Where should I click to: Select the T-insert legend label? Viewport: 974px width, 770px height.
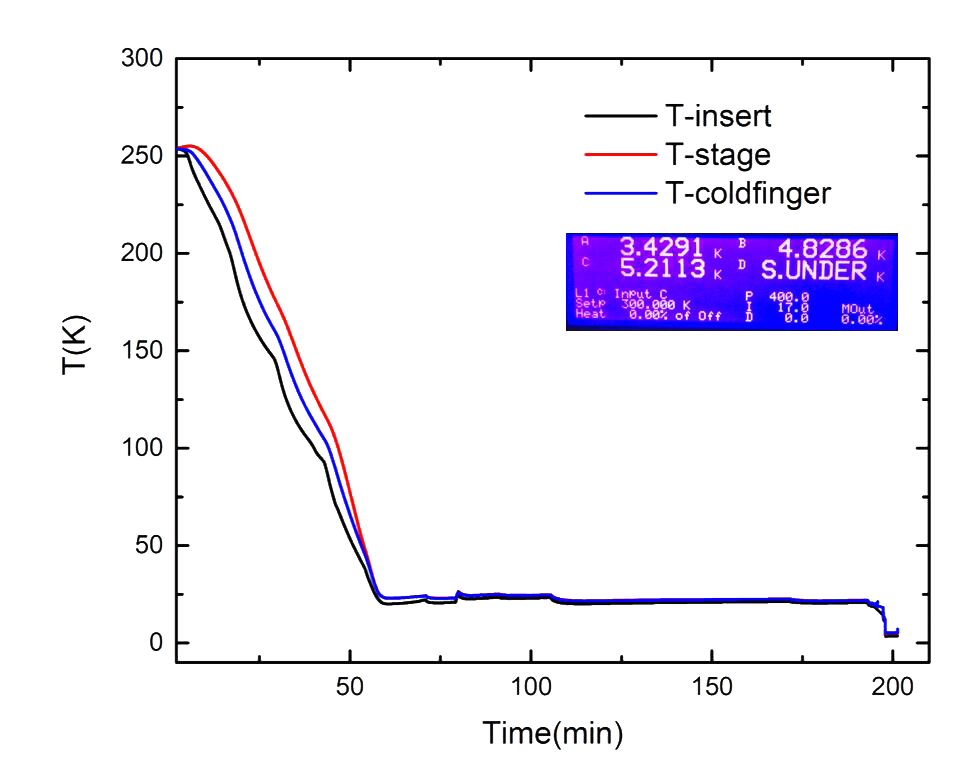click(x=718, y=116)
